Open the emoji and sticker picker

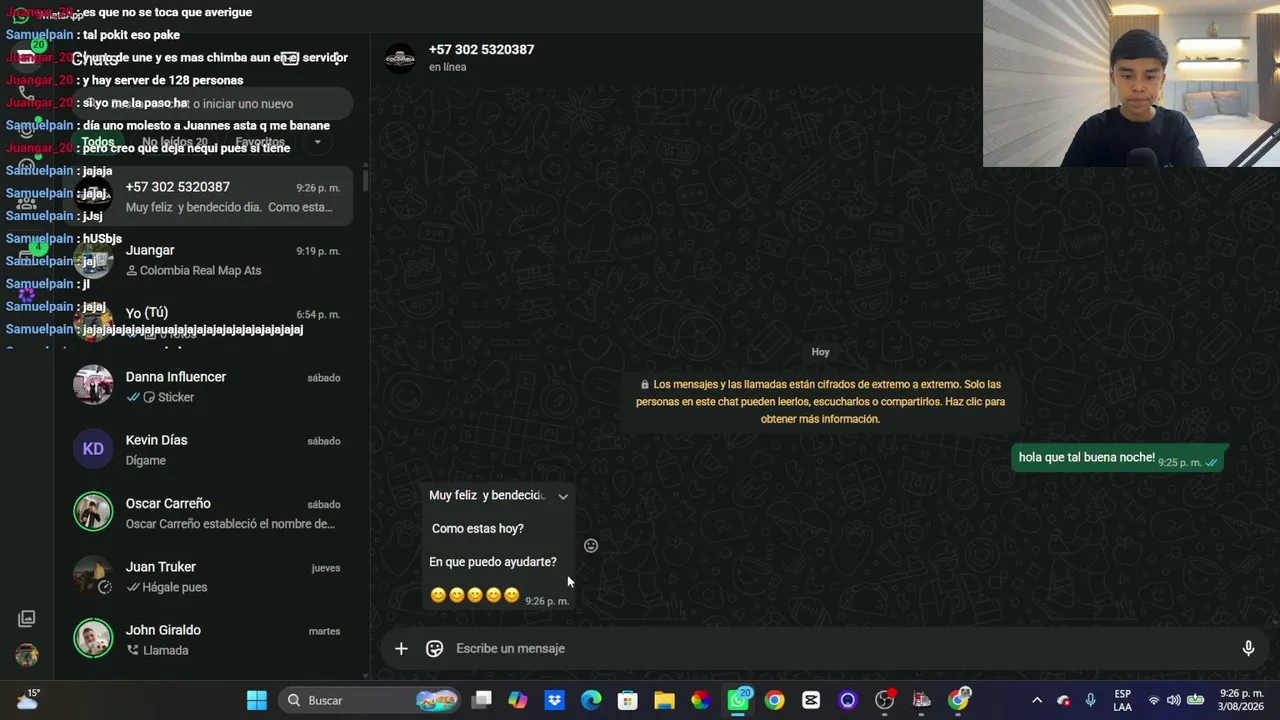[434, 649]
